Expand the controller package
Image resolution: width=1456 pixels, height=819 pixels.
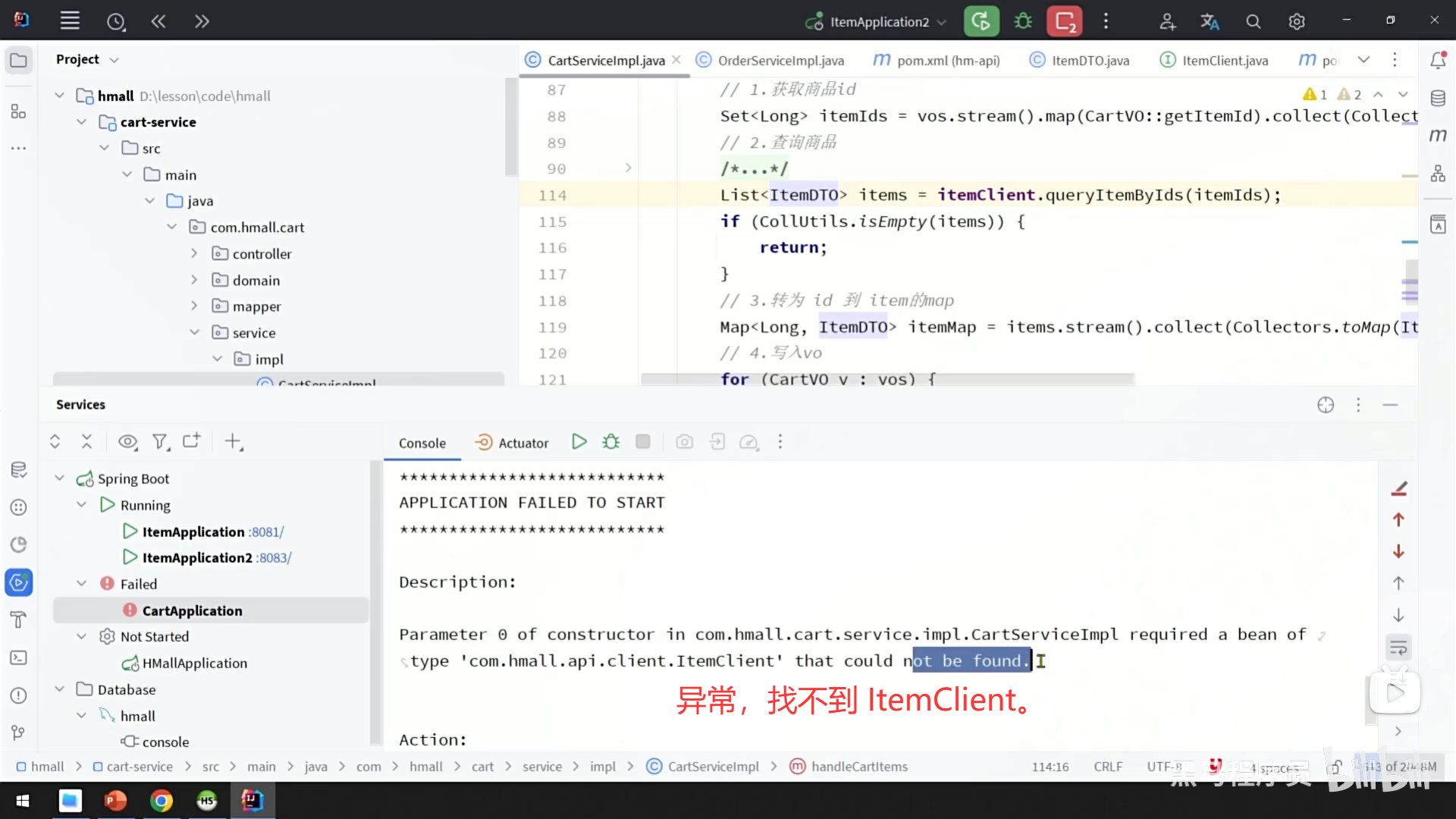click(x=194, y=254)
